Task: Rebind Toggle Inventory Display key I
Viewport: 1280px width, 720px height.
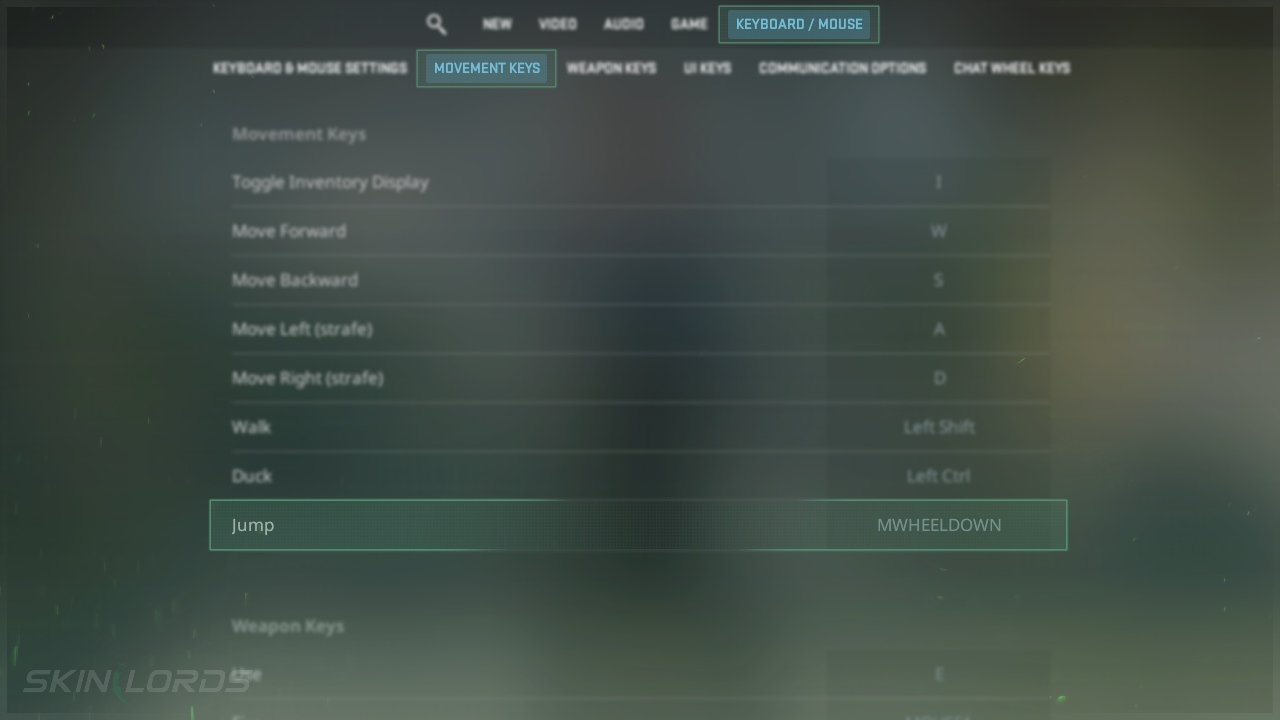Action: (939, 182)
